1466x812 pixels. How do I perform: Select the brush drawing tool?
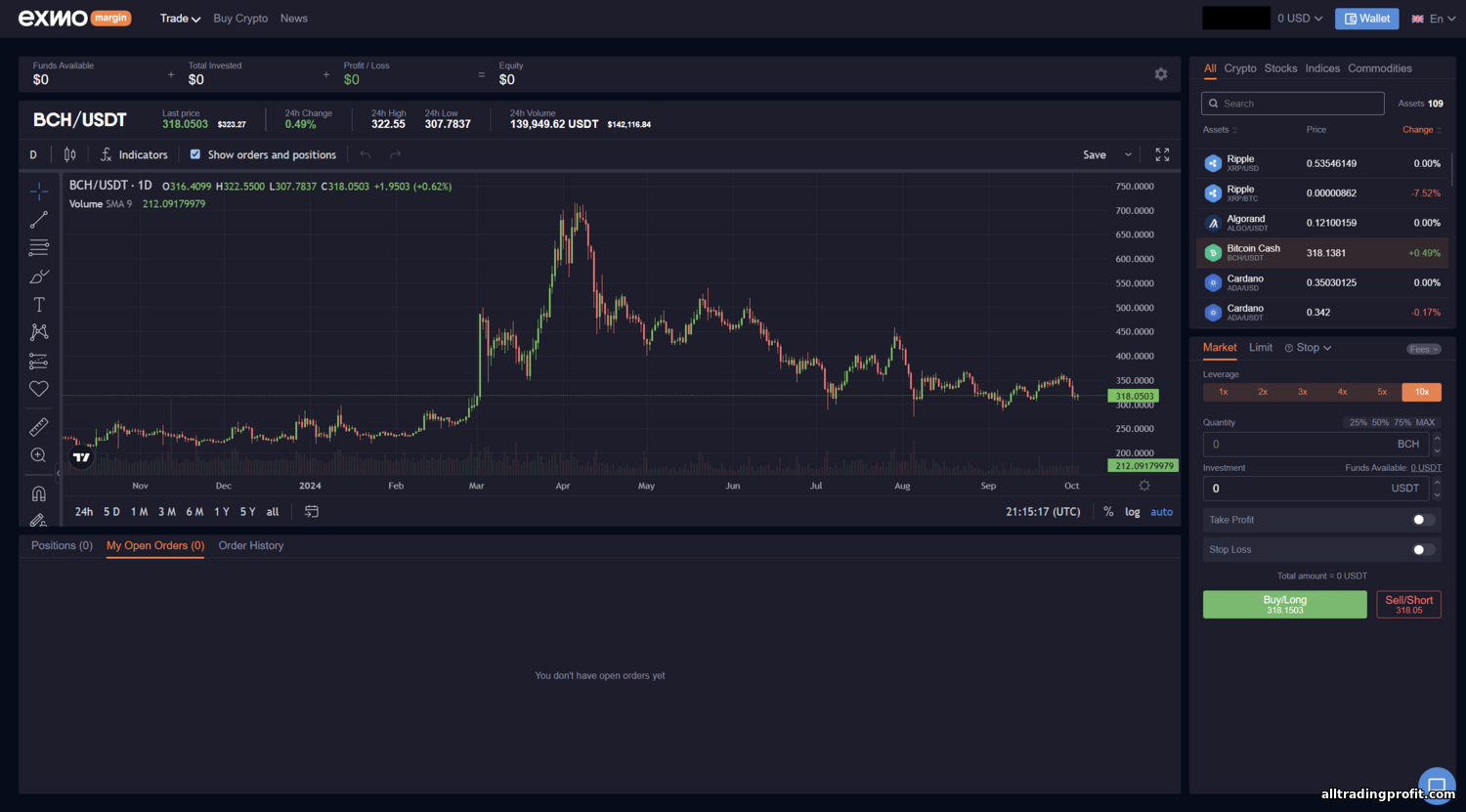tap(39, 277)
